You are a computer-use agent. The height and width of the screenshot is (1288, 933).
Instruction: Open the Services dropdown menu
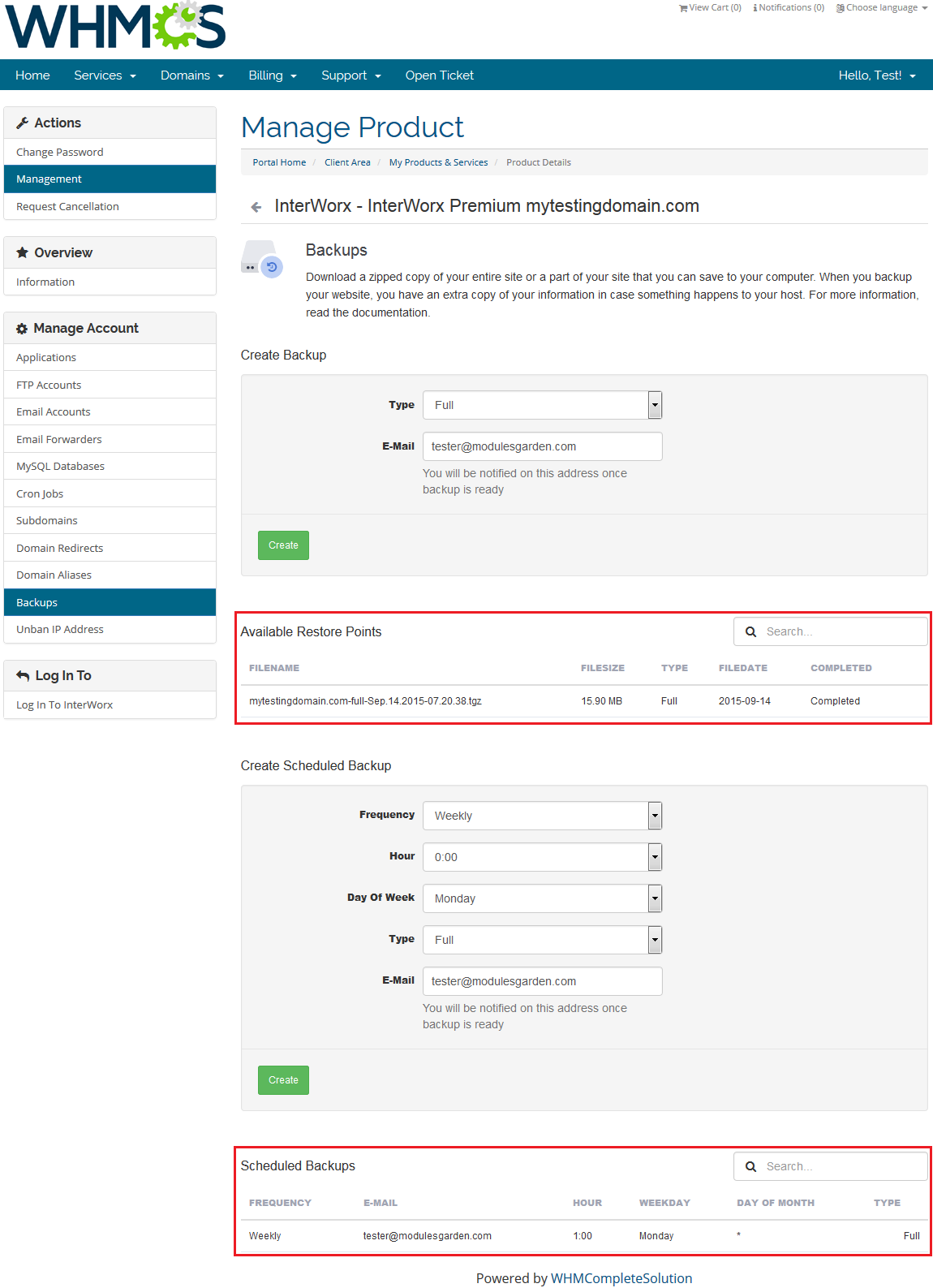(105, 75)
